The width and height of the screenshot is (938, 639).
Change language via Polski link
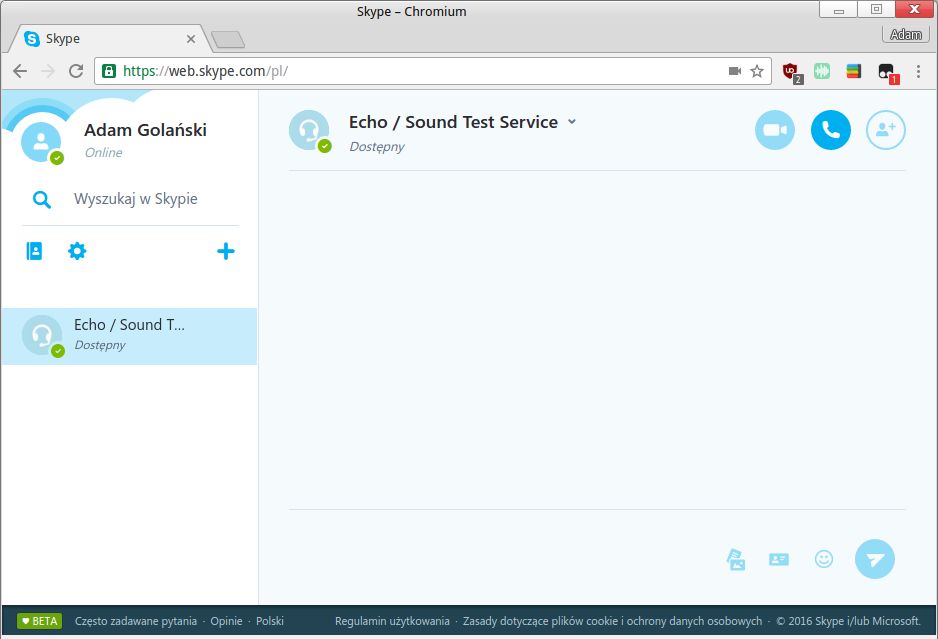click(270, 621)
